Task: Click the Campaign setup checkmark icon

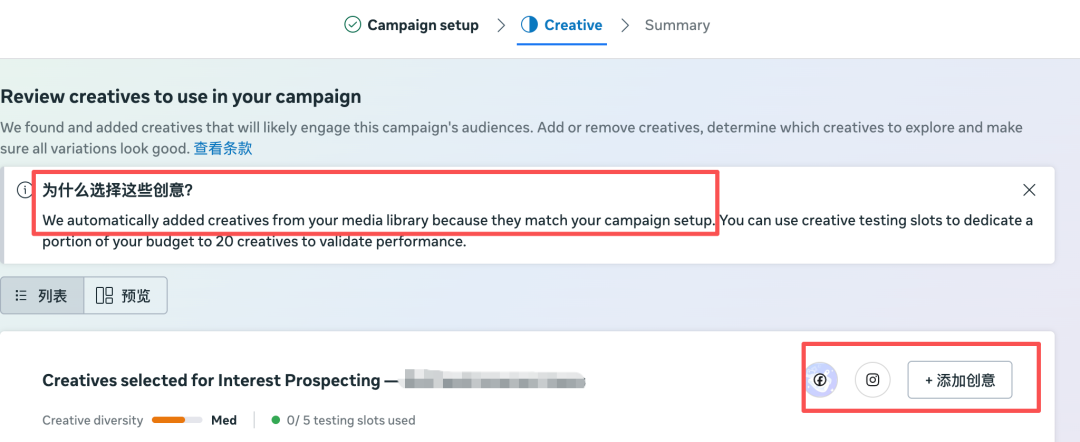Action: [352, 25]
